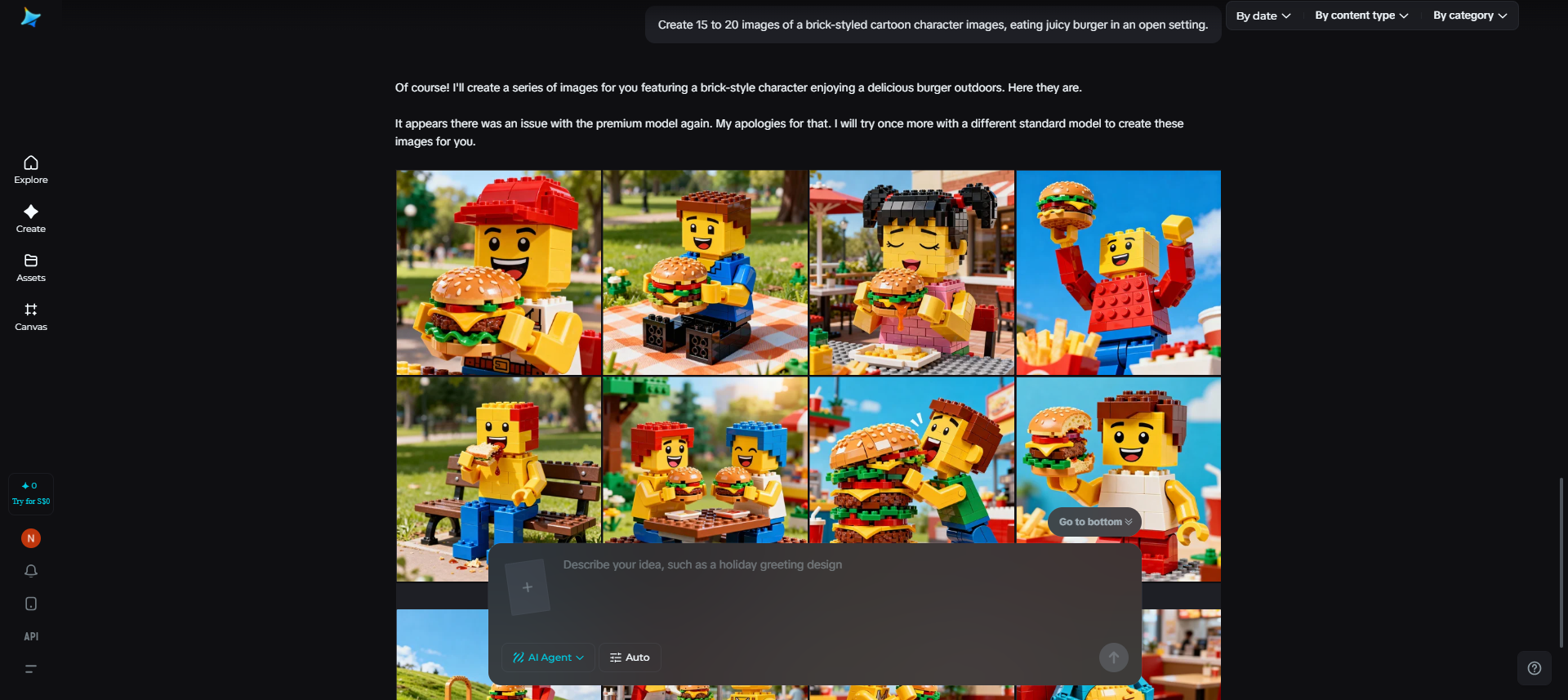Launch the Canvas workspace

click(31, 317)
